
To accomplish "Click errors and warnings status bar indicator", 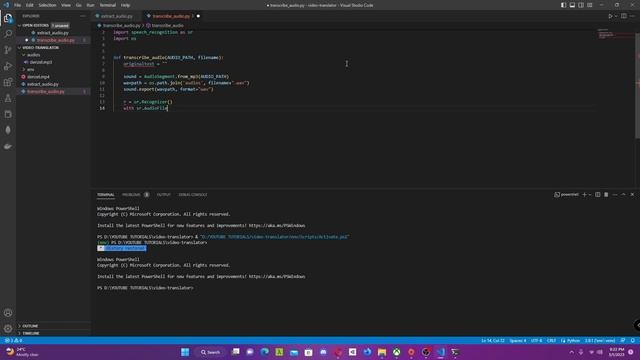I will (13, 340).
